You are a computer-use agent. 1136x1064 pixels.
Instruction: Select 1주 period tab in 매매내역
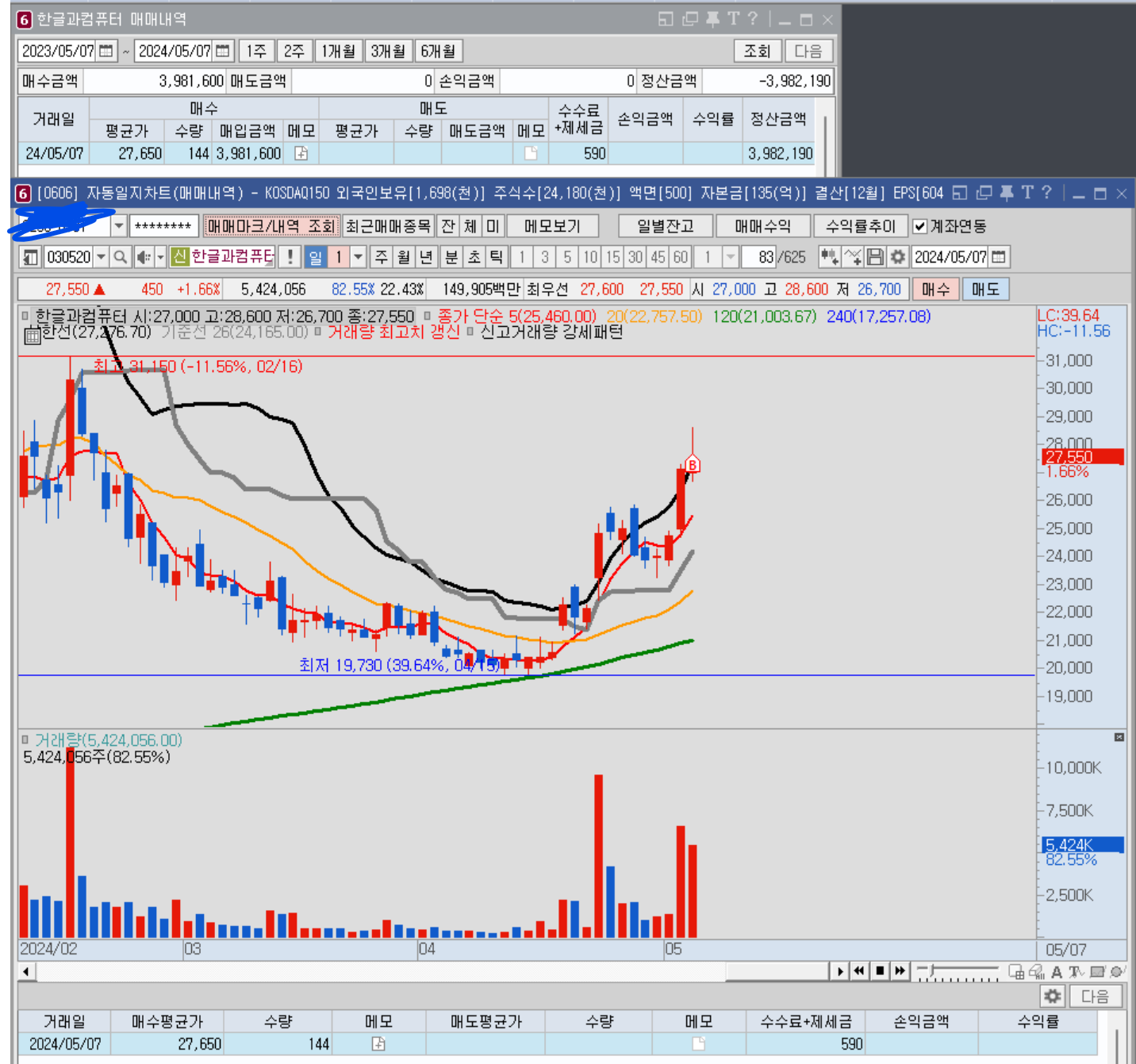tap(256, 52)
